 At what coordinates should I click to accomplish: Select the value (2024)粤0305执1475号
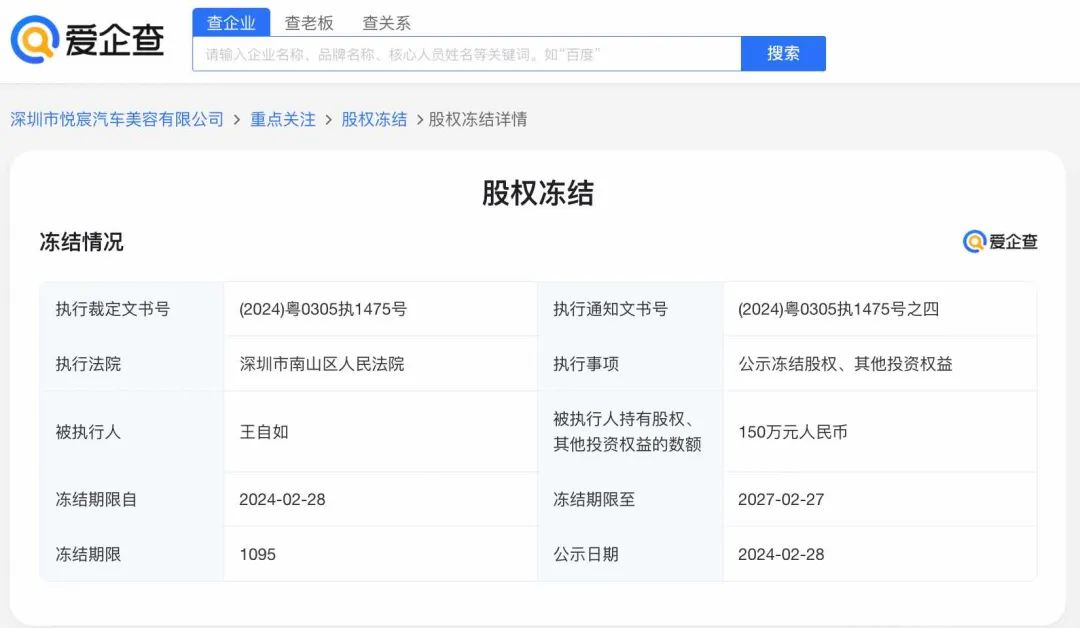tap(323, 309)
